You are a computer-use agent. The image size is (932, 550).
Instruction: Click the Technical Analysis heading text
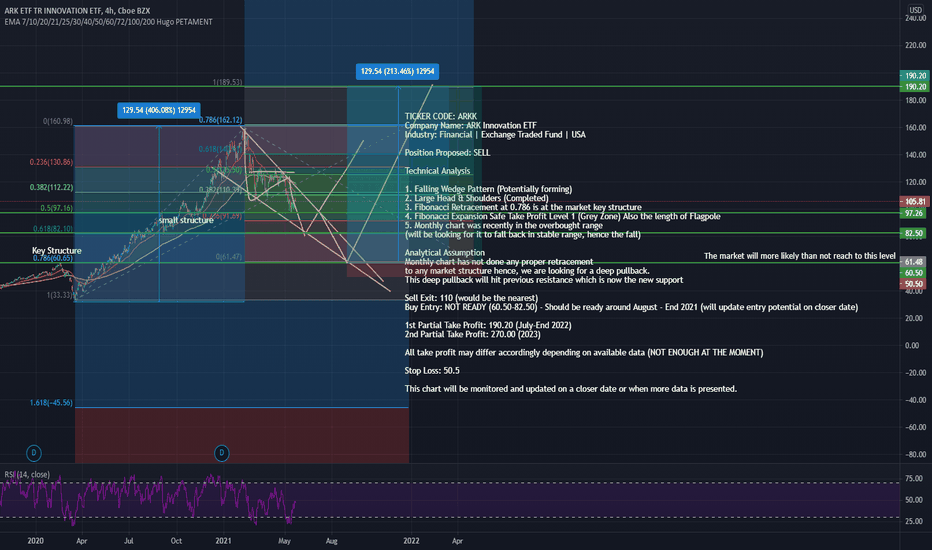click(437, 171)
